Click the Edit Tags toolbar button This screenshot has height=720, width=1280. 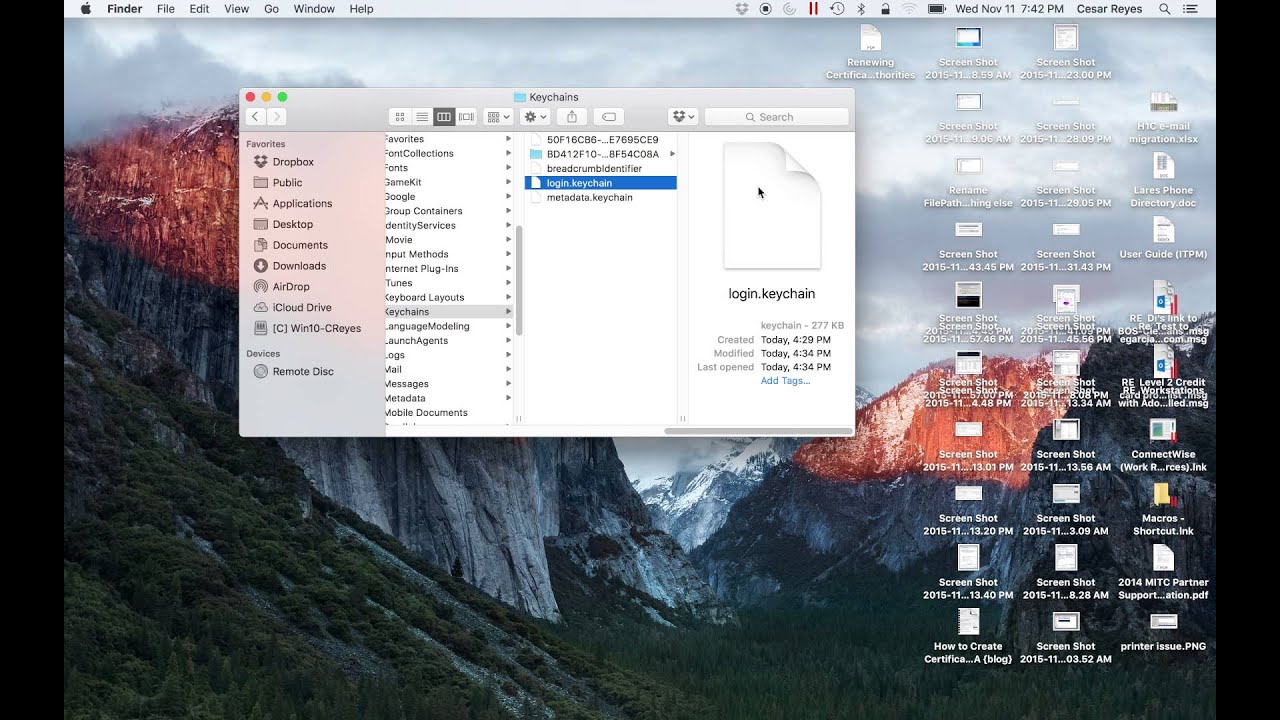(x=609, y=117)
